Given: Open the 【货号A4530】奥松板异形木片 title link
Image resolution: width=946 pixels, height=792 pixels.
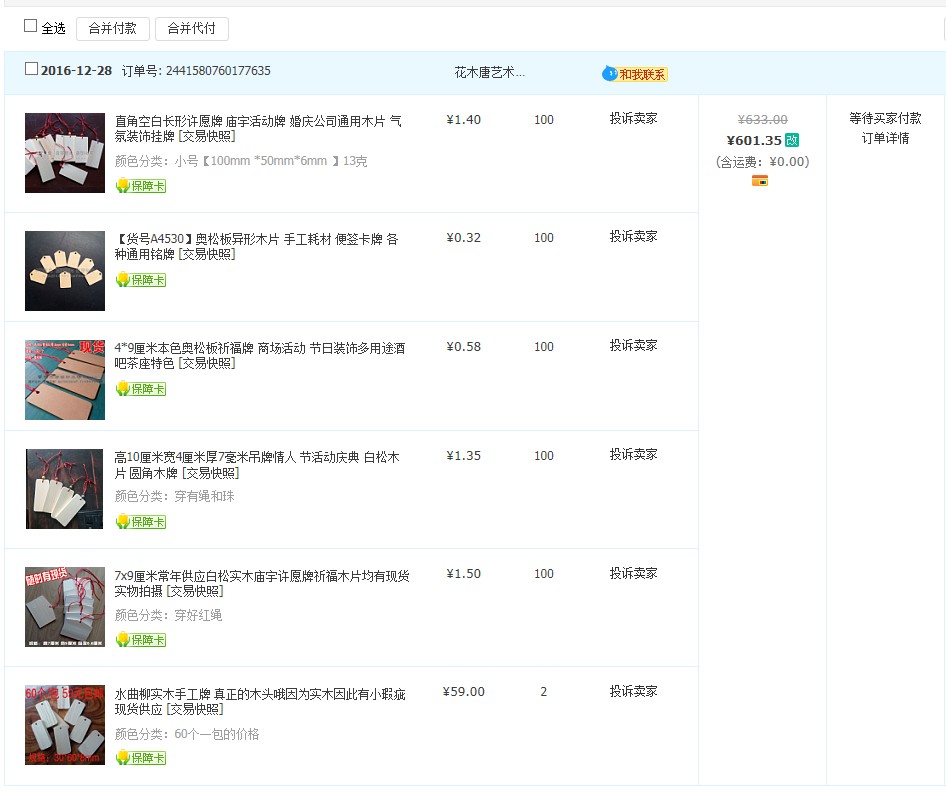Looking at the screenshot, I should pos(256,247).
